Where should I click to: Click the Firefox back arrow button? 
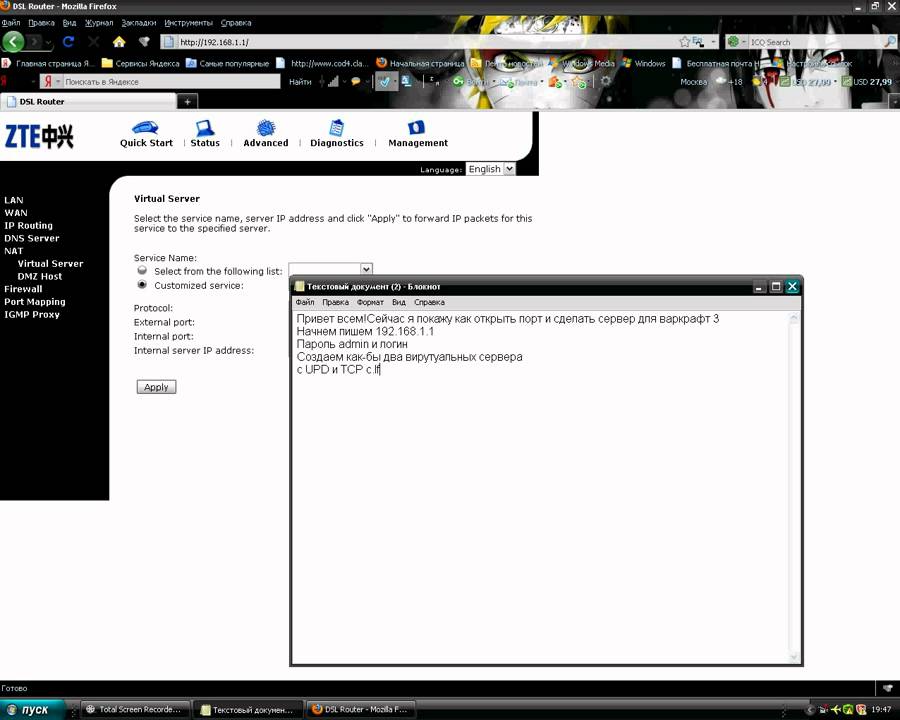(x=13, y=42)
